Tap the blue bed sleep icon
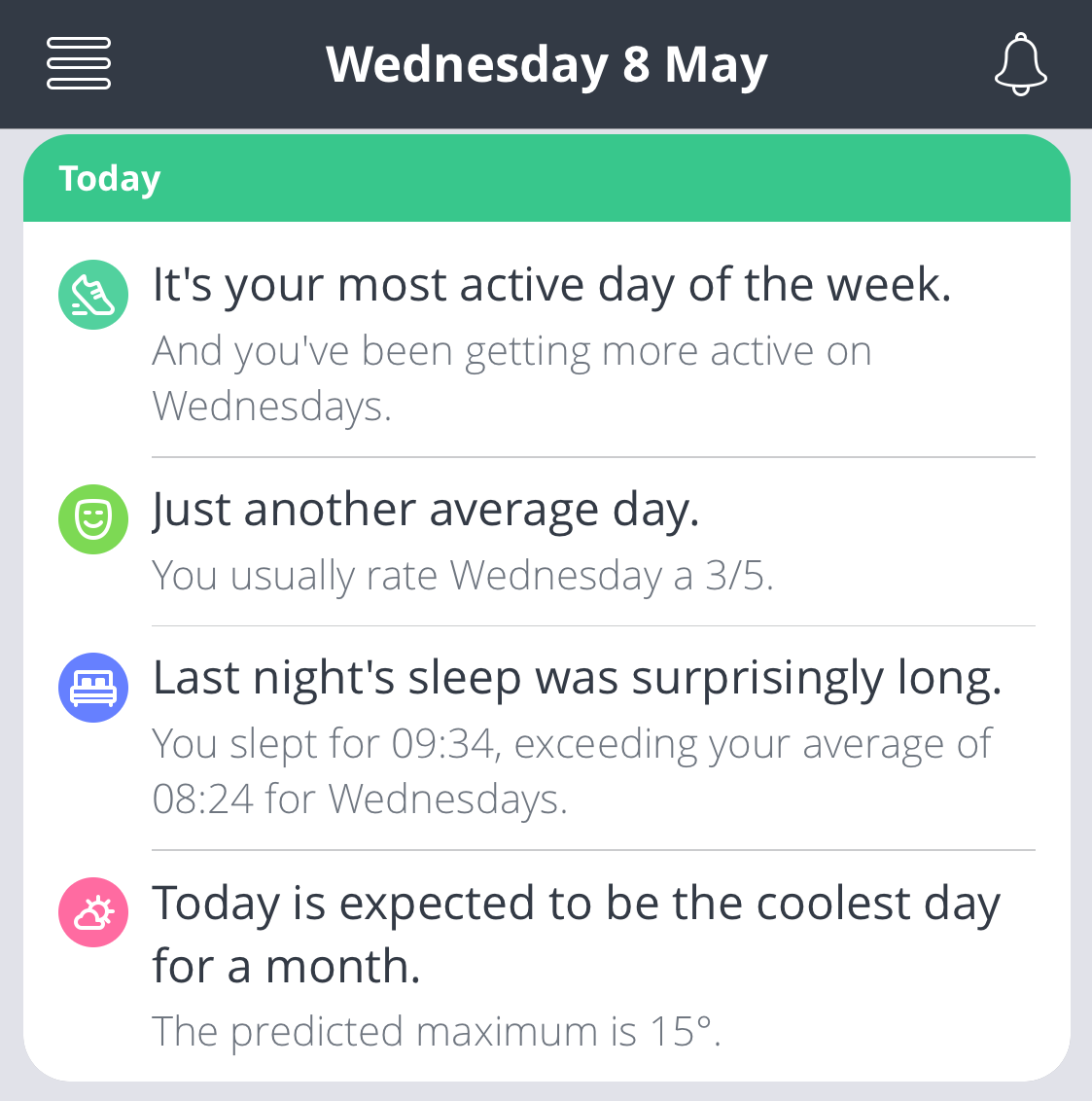The image size is (1092, 1101). click(x=93, y=688)
